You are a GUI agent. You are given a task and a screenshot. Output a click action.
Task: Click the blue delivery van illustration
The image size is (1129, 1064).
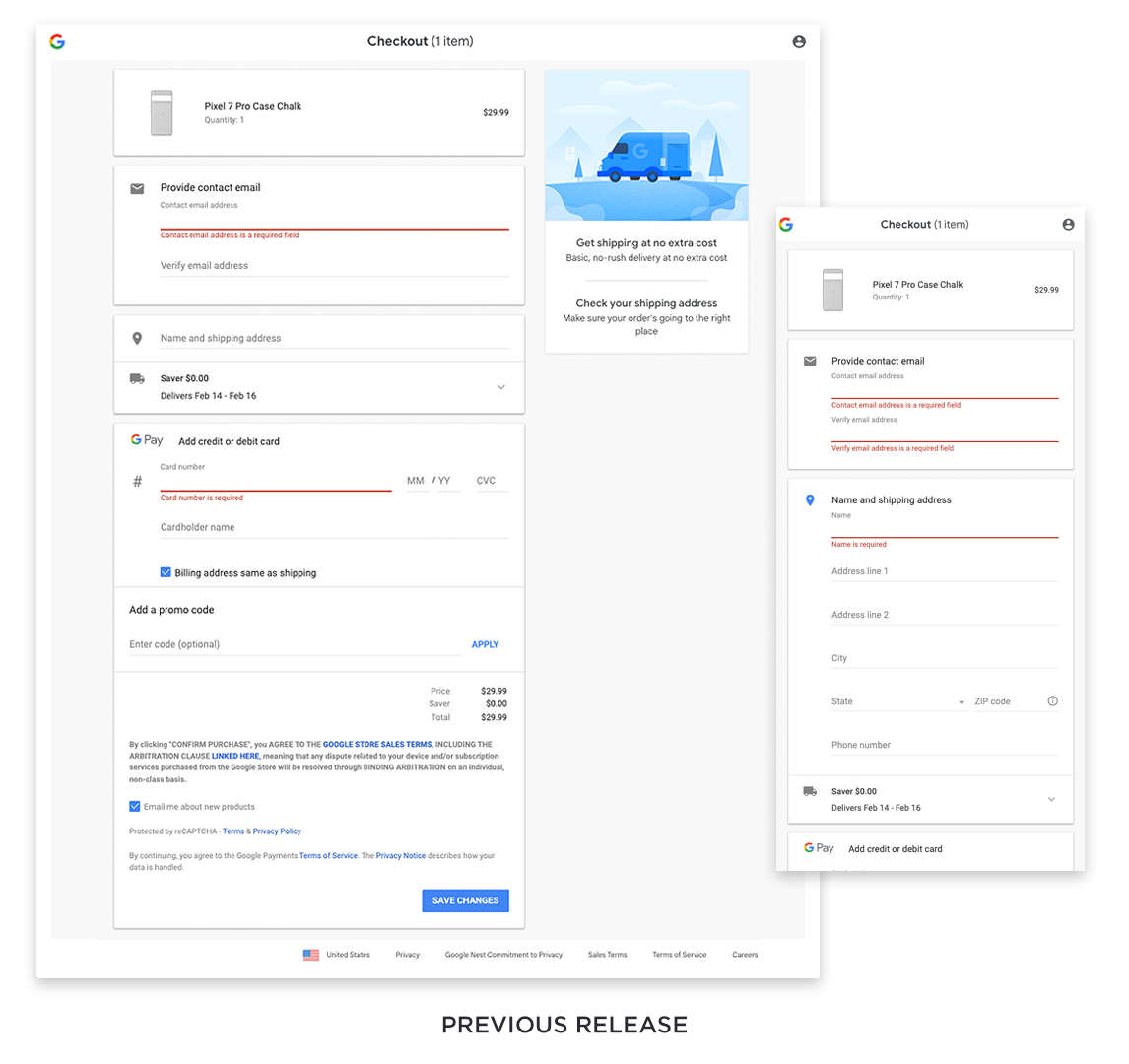click(644, 157)
